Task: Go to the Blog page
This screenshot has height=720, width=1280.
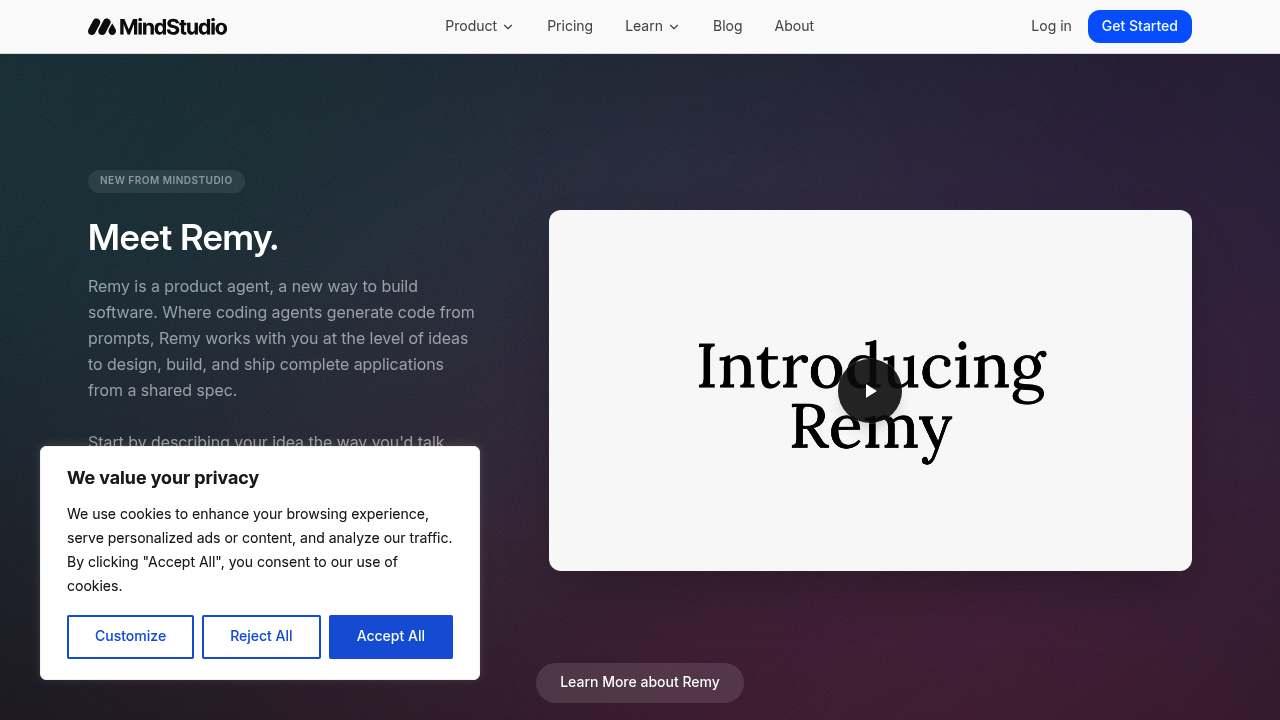Action: coord(728,26)
